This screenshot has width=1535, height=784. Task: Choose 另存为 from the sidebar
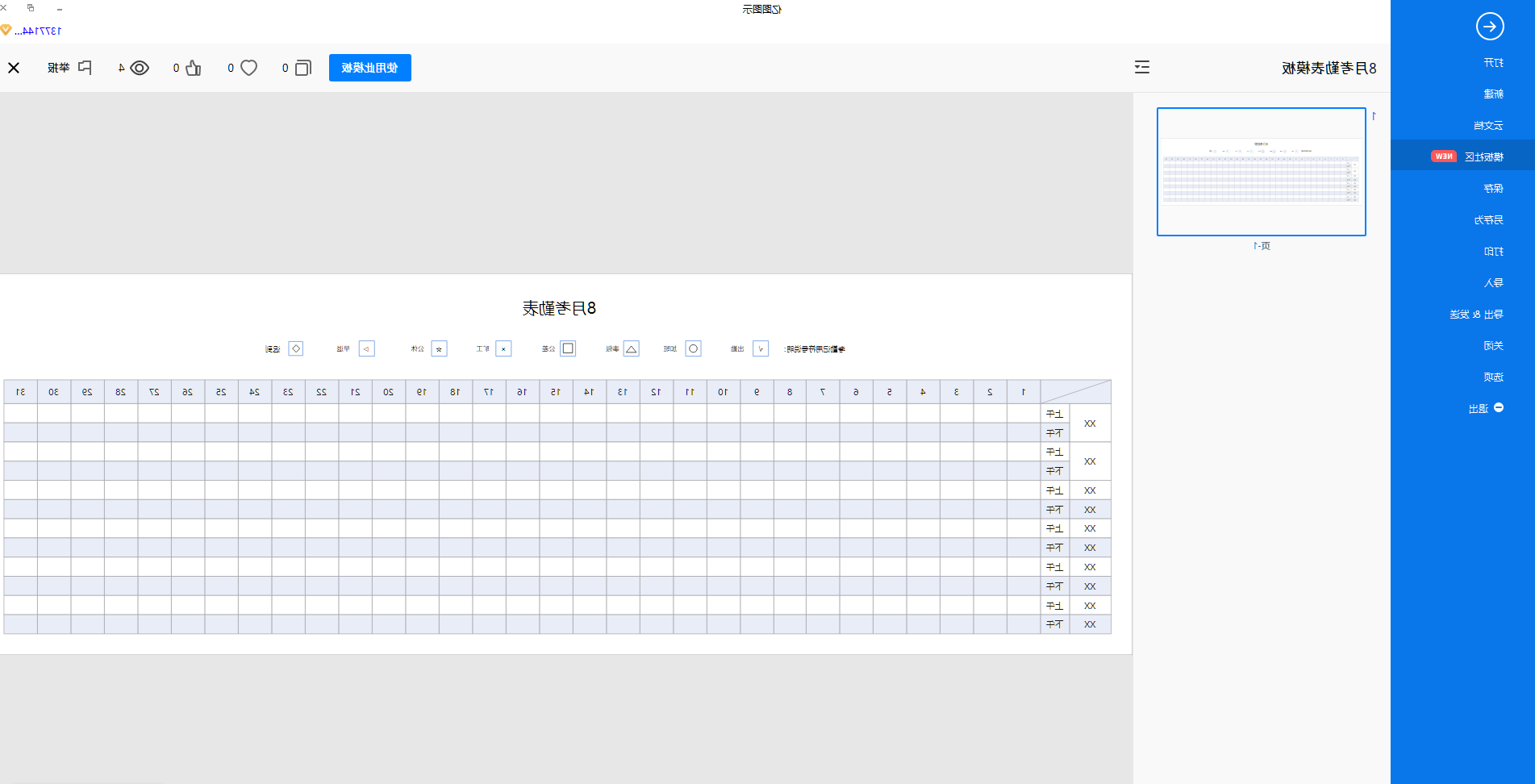pyautogui.click(x=1488, y=220)
